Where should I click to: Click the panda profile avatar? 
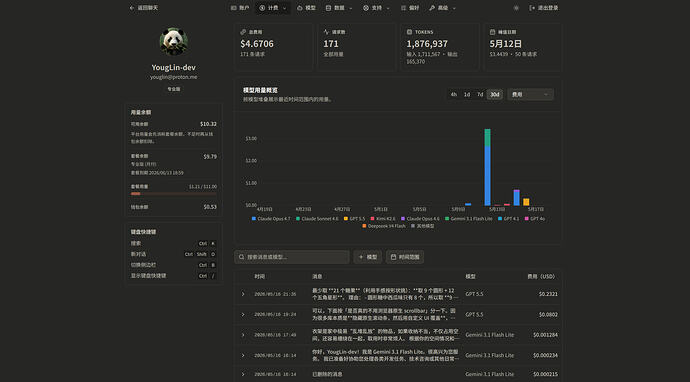[174, 42]
